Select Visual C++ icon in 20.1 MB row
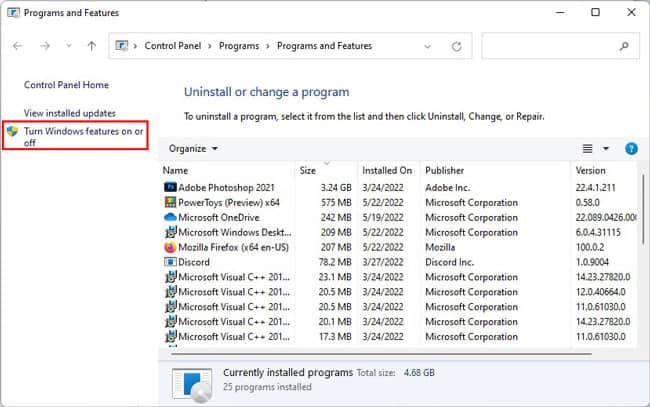This screenshot has width=650, height=407. point(170,322)
